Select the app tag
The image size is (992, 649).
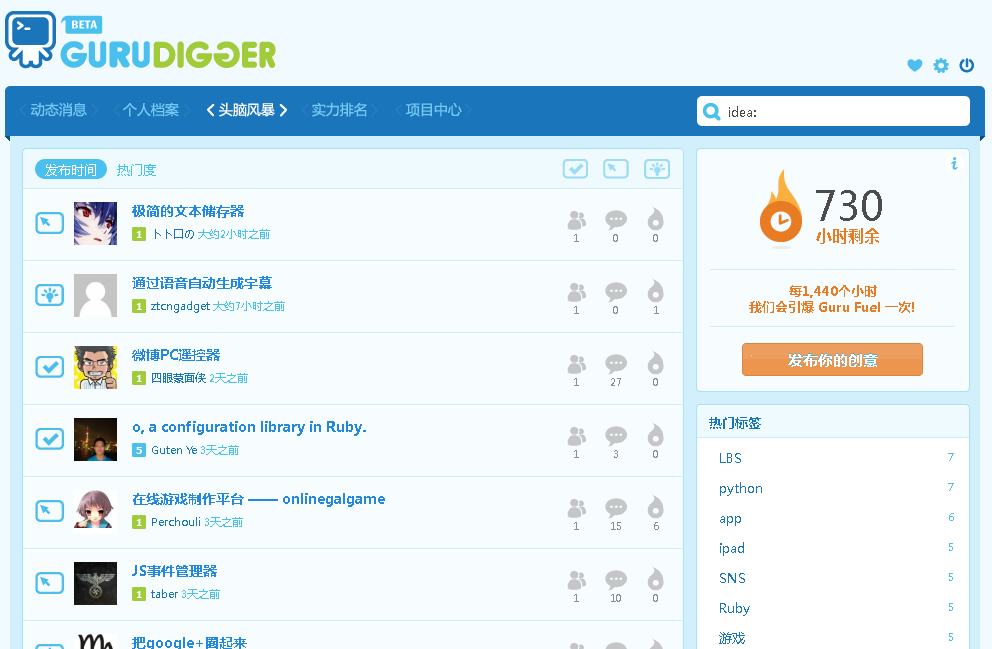[x=730, y=519]
